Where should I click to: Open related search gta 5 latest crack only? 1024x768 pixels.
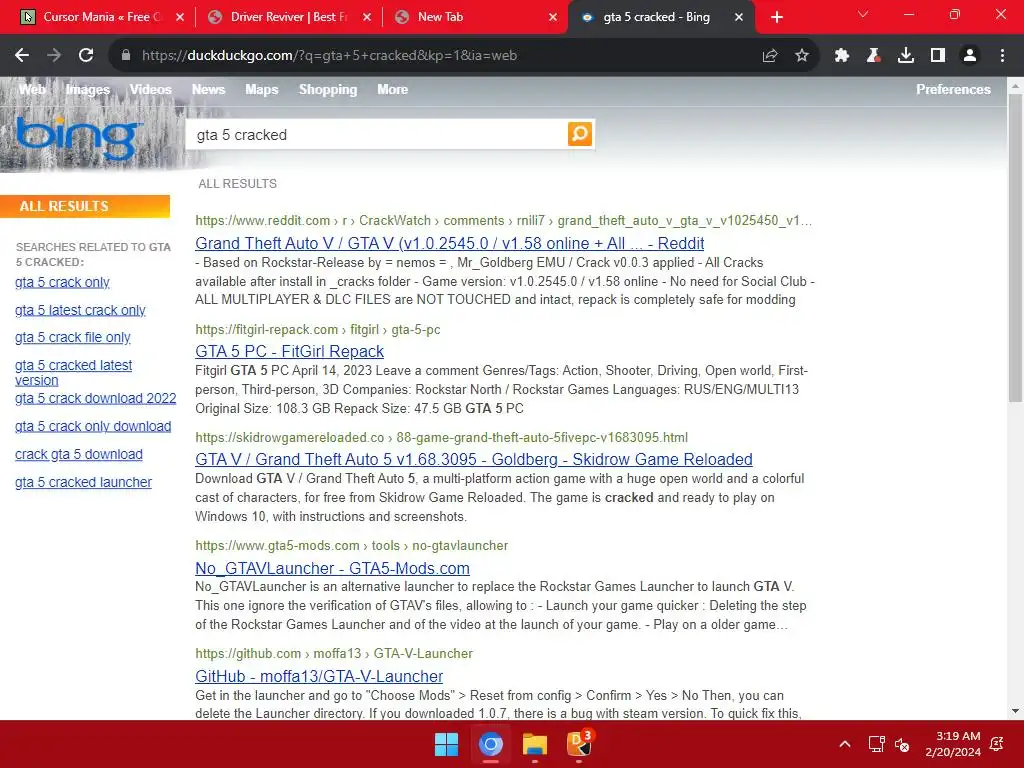coord(80,310)
